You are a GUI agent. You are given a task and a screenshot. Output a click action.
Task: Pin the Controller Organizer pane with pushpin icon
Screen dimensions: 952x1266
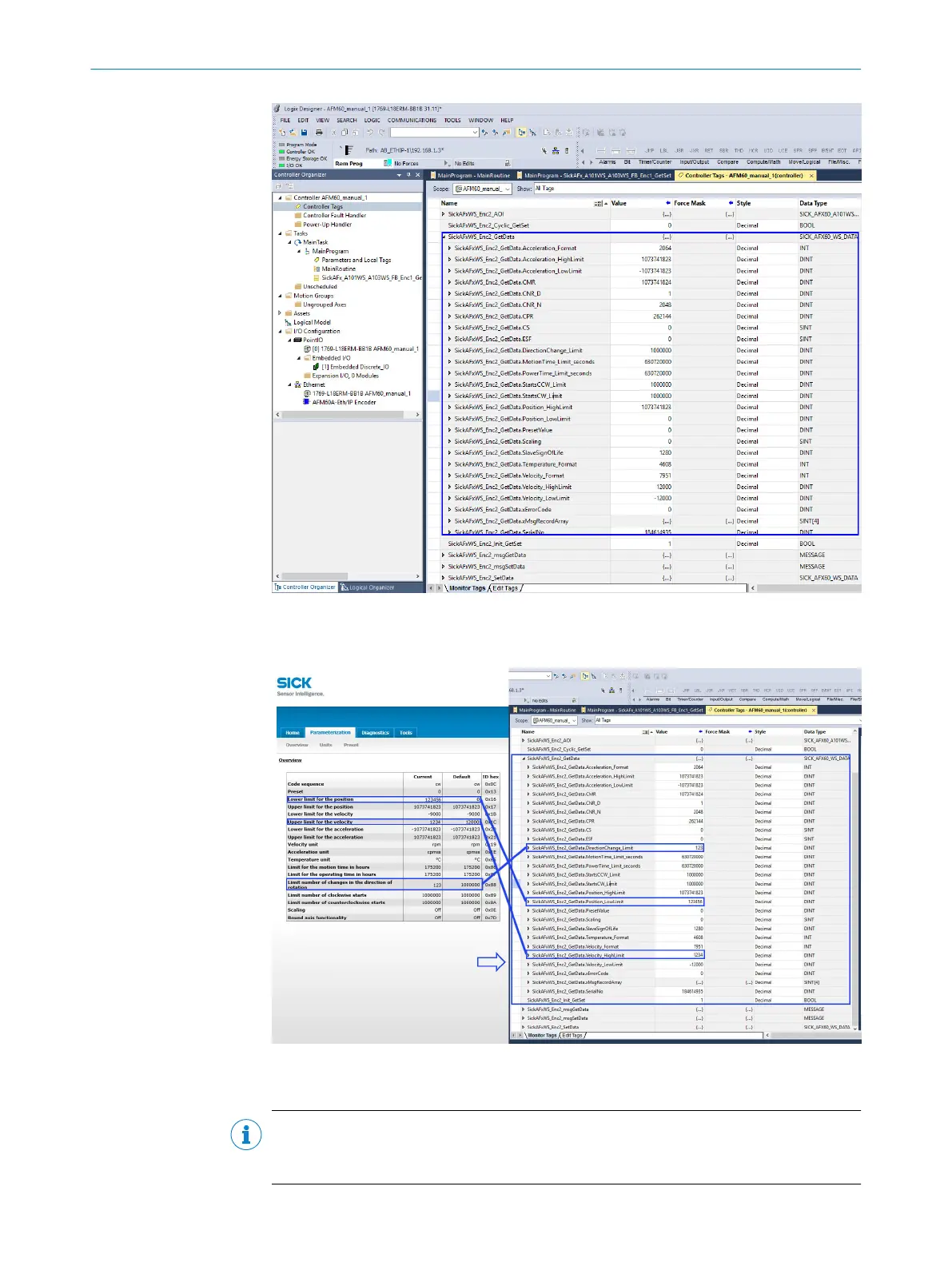click(408, 175)
